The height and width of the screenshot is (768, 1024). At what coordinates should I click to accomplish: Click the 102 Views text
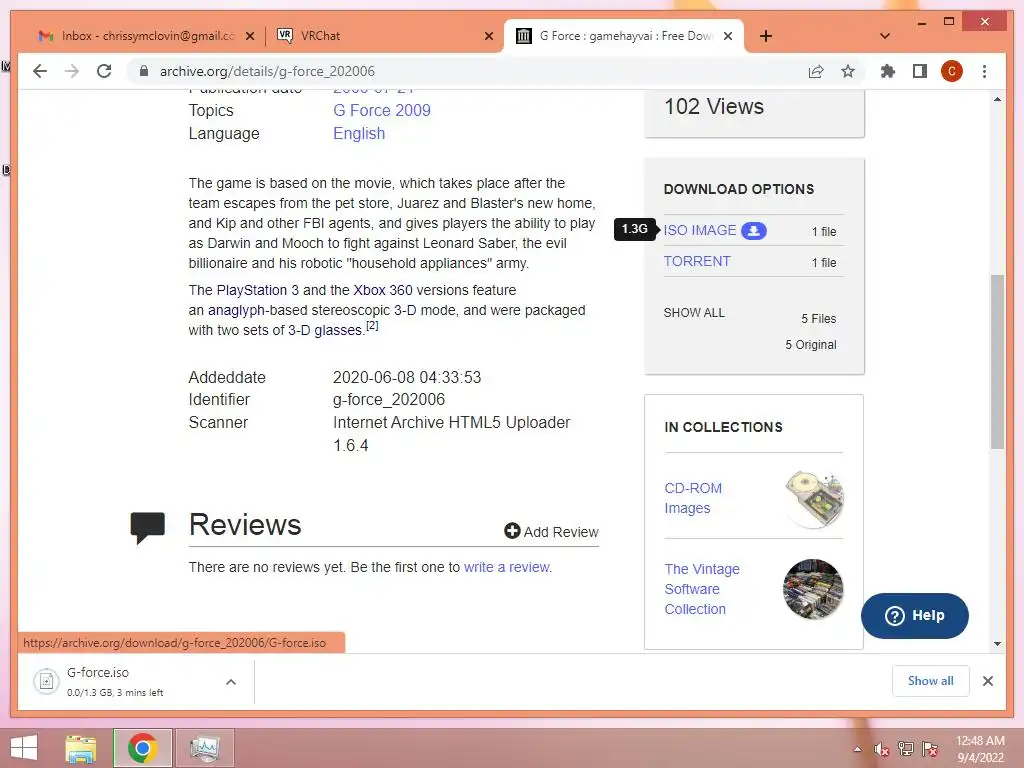(x=714, y=106)
